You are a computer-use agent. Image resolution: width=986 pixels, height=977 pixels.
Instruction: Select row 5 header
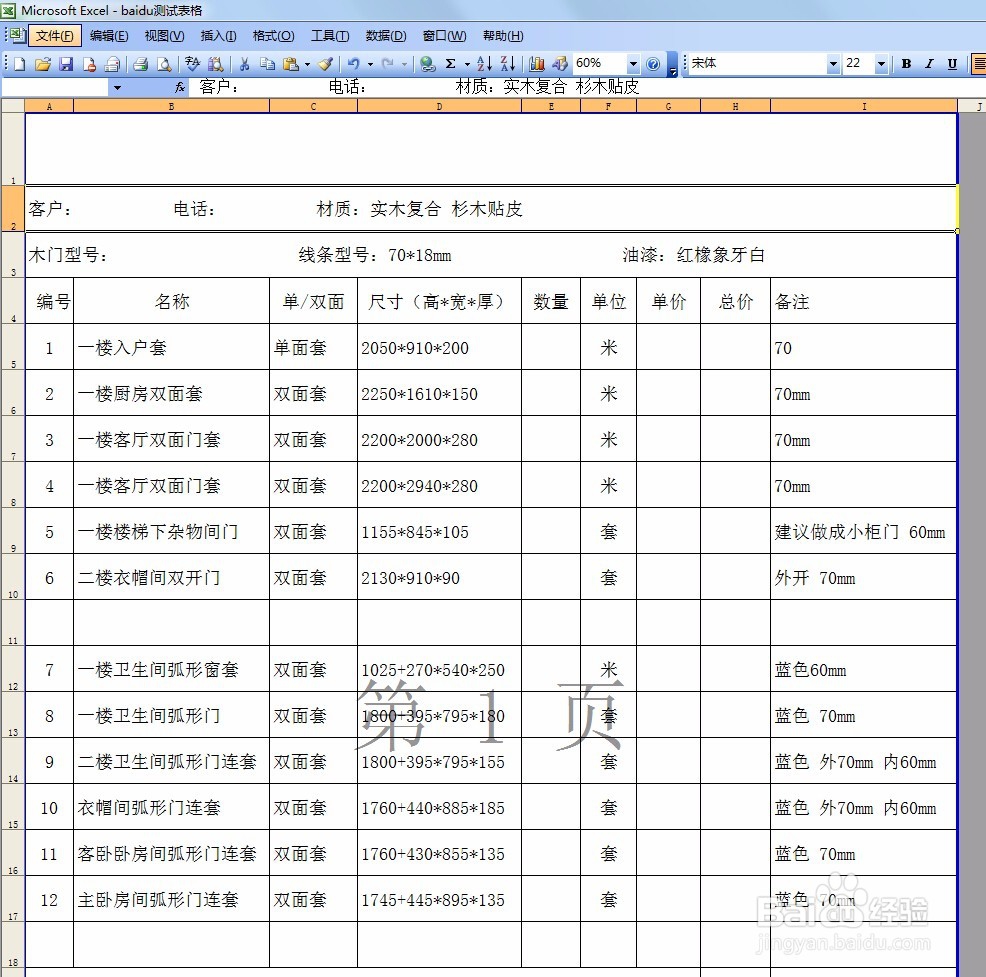13,347
